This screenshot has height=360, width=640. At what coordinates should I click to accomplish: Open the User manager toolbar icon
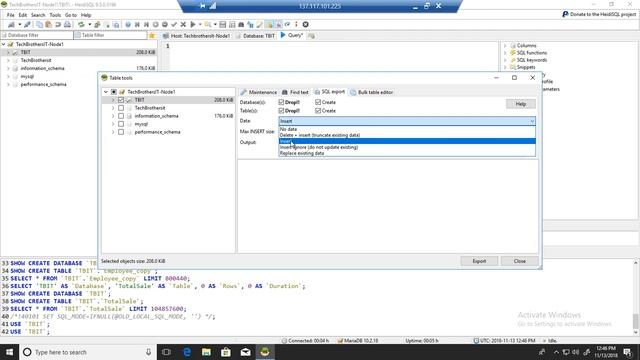[x=97, y=24]
